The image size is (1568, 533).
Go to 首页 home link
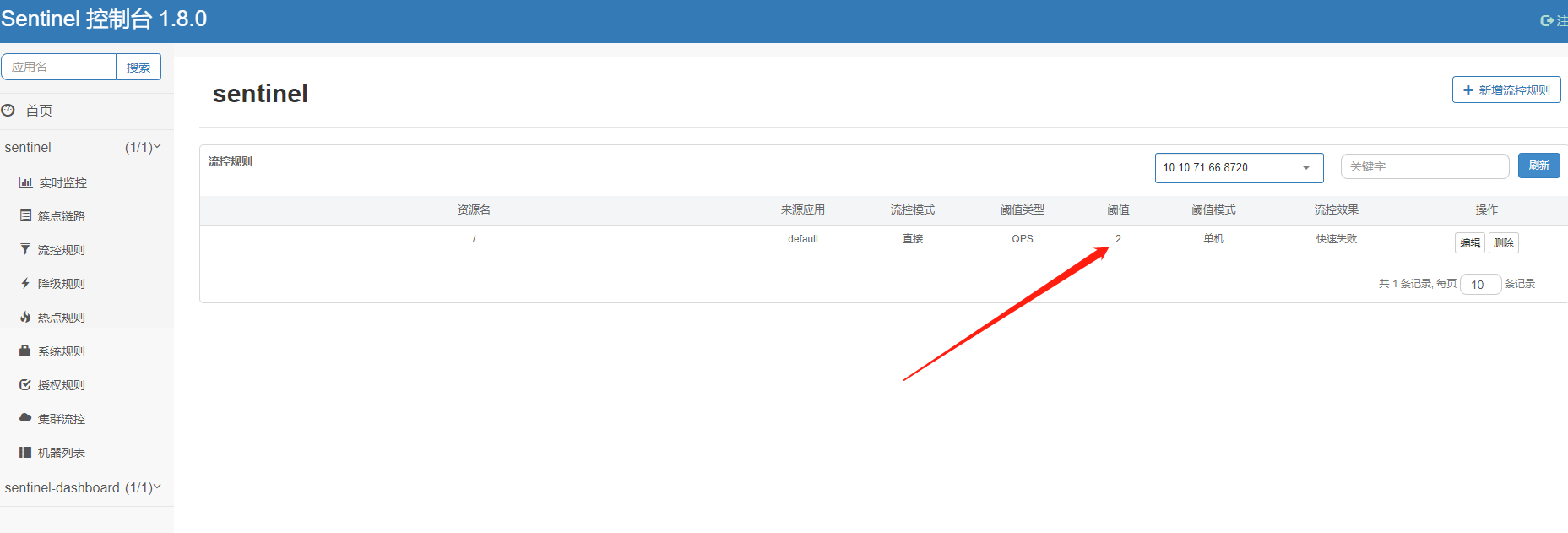[x=39, y=111]
